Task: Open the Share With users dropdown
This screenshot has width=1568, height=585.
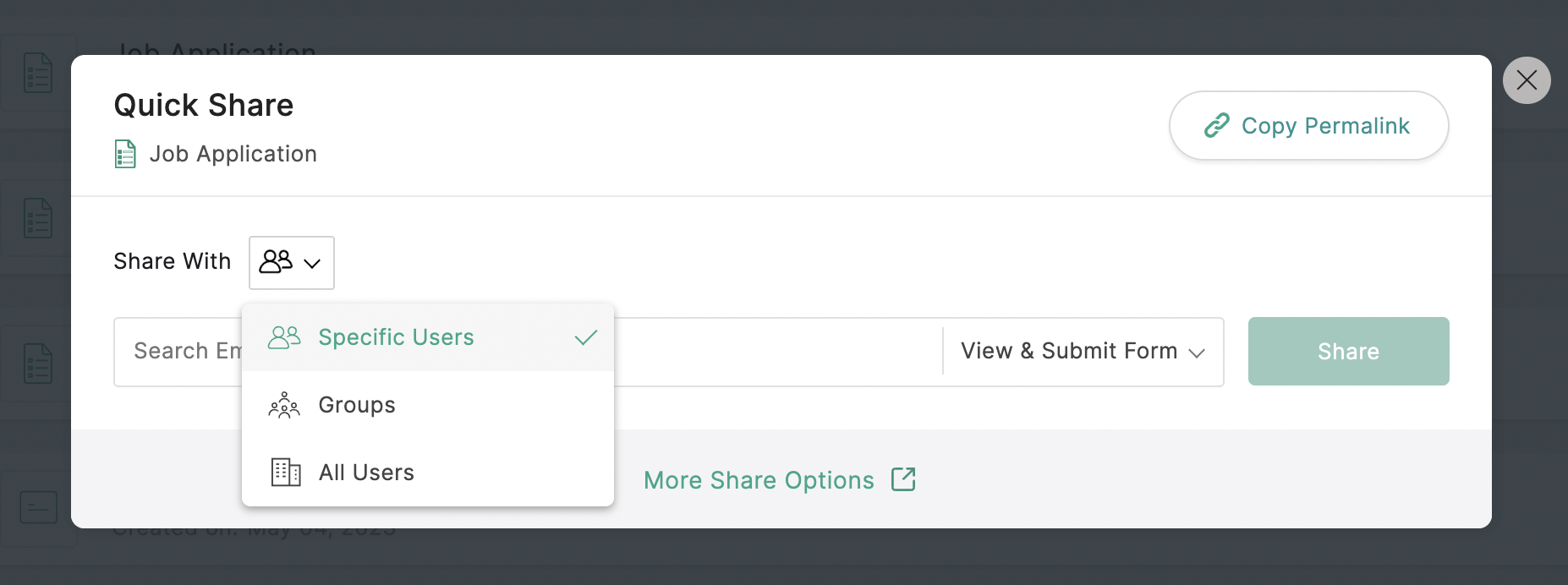Action: tap(291, 263)
